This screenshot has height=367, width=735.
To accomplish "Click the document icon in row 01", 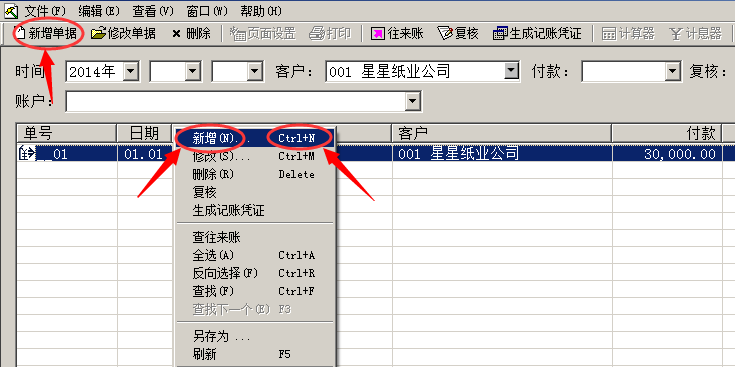I will tap(26, 154).
